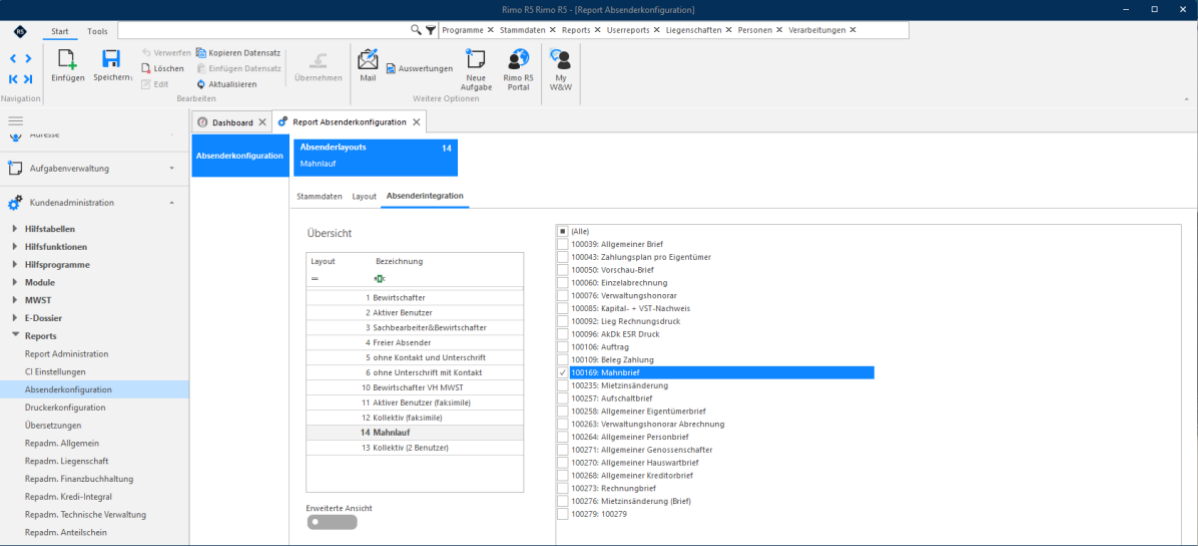
Task: Click the Einfügen ribbon icon
Action: pyautogui.click(x=67, y=61)
